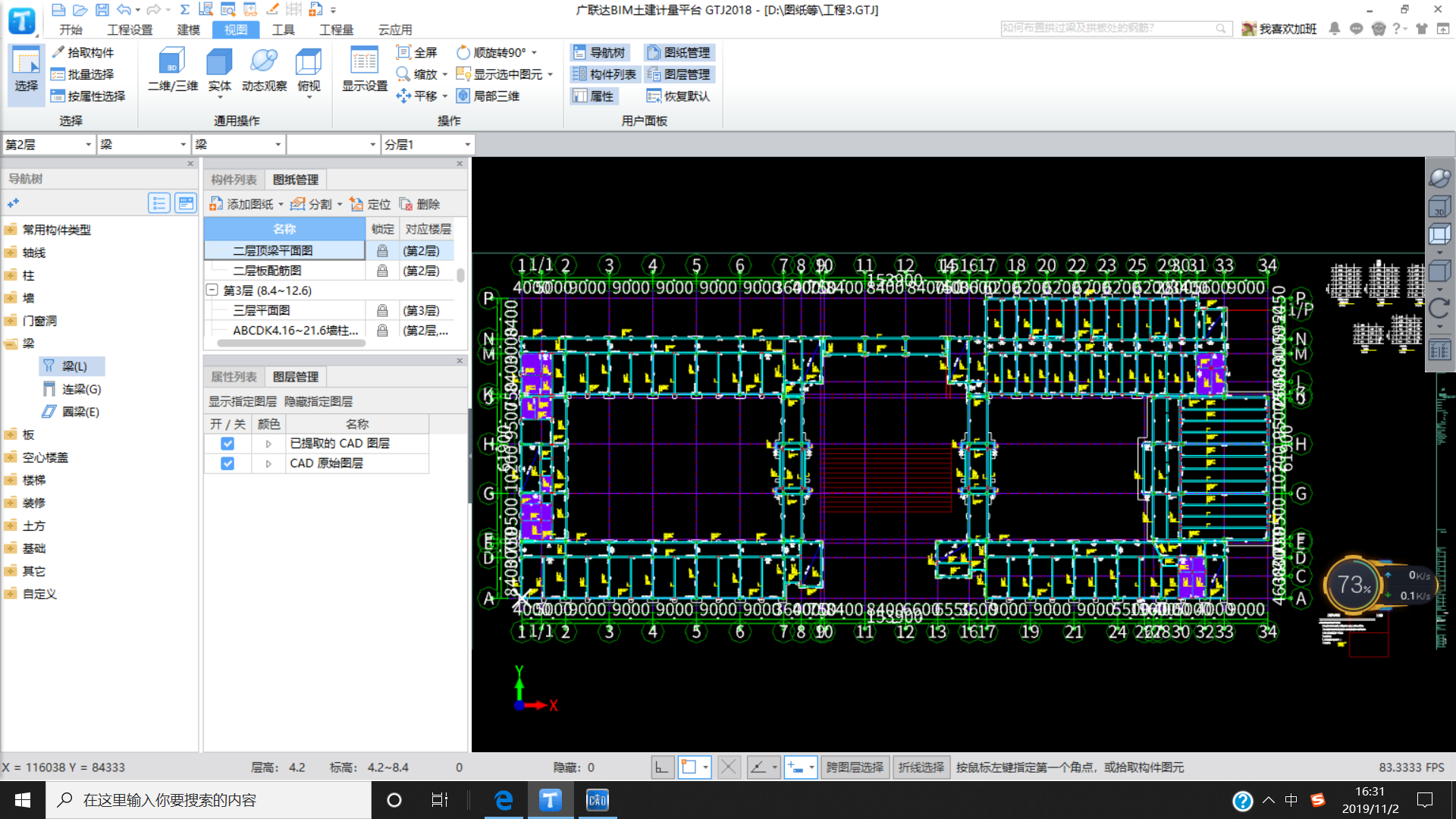1456x819 pixels.
Task: Expand 已提取的 CAD 图层 row
Action: [268, 444]
